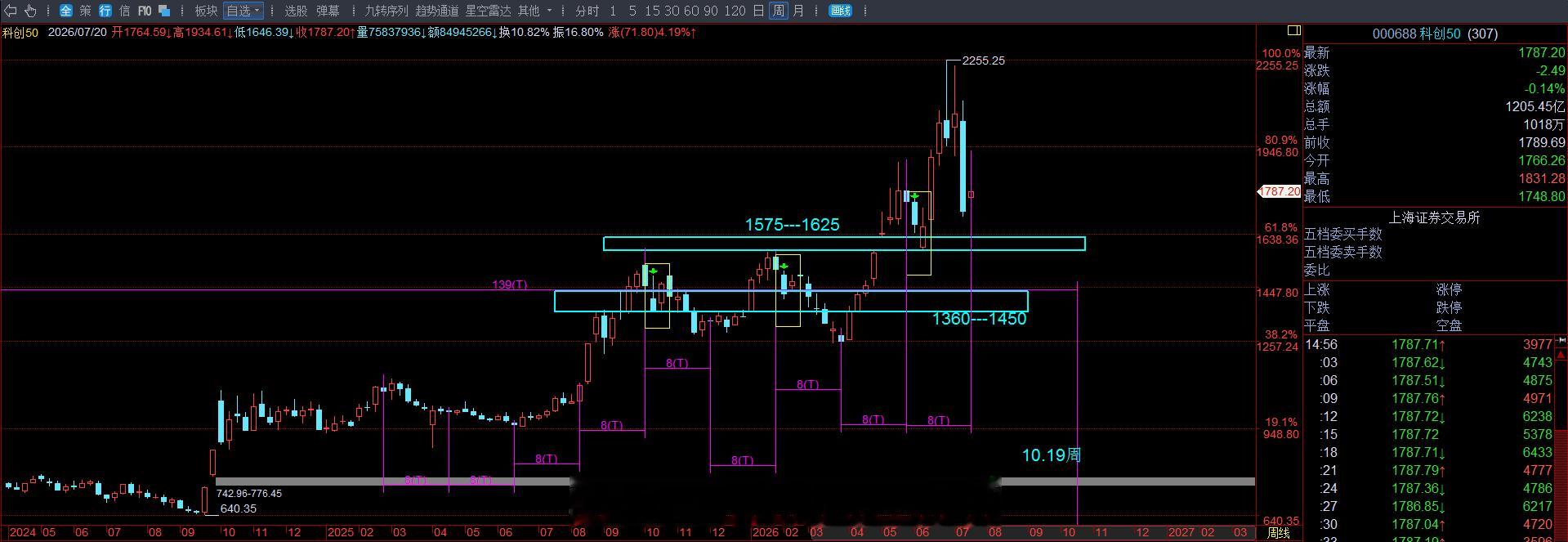Switch to 日 daily K-line
Image resolution: width=1568 pixels, height=542 pixels.
point(758,11)
